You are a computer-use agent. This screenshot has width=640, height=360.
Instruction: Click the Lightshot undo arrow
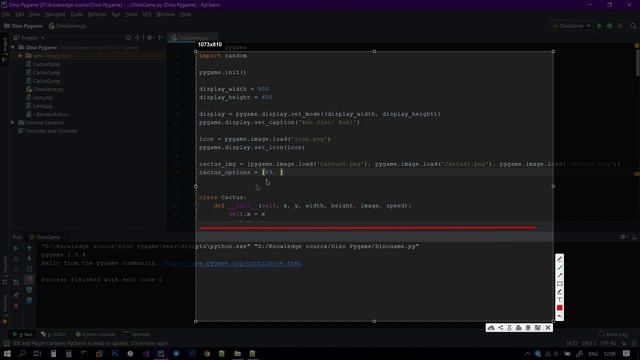560,316
